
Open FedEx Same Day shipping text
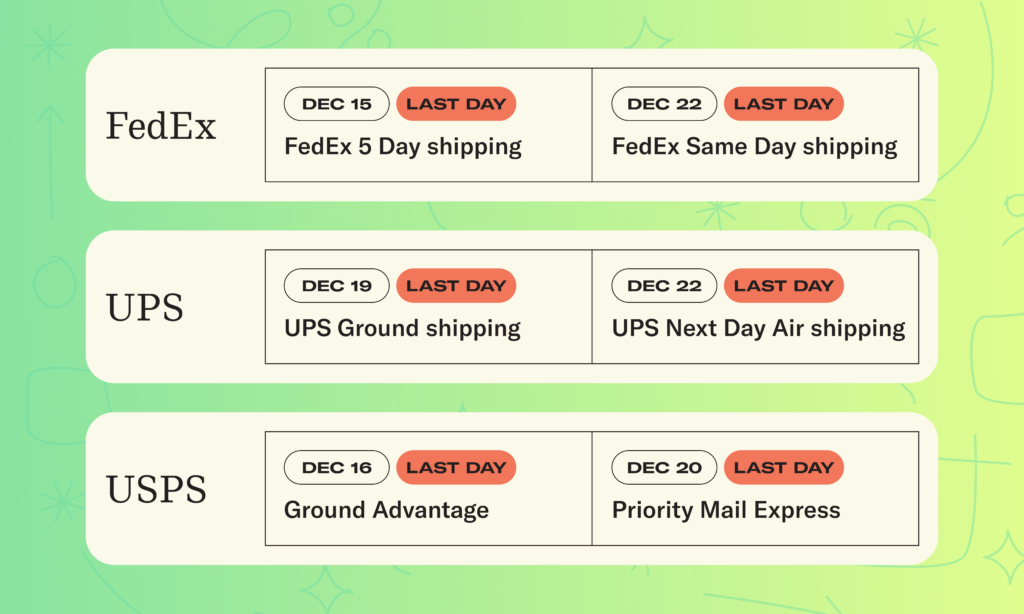(754, 146)
